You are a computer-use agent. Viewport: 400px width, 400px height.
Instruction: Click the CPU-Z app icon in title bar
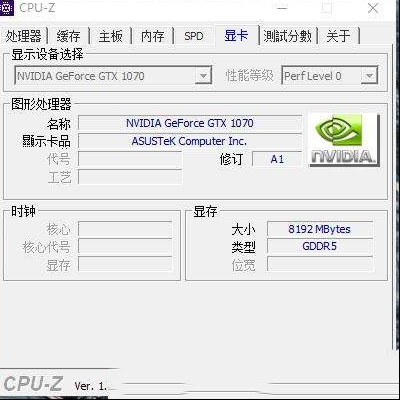[6, 7]
